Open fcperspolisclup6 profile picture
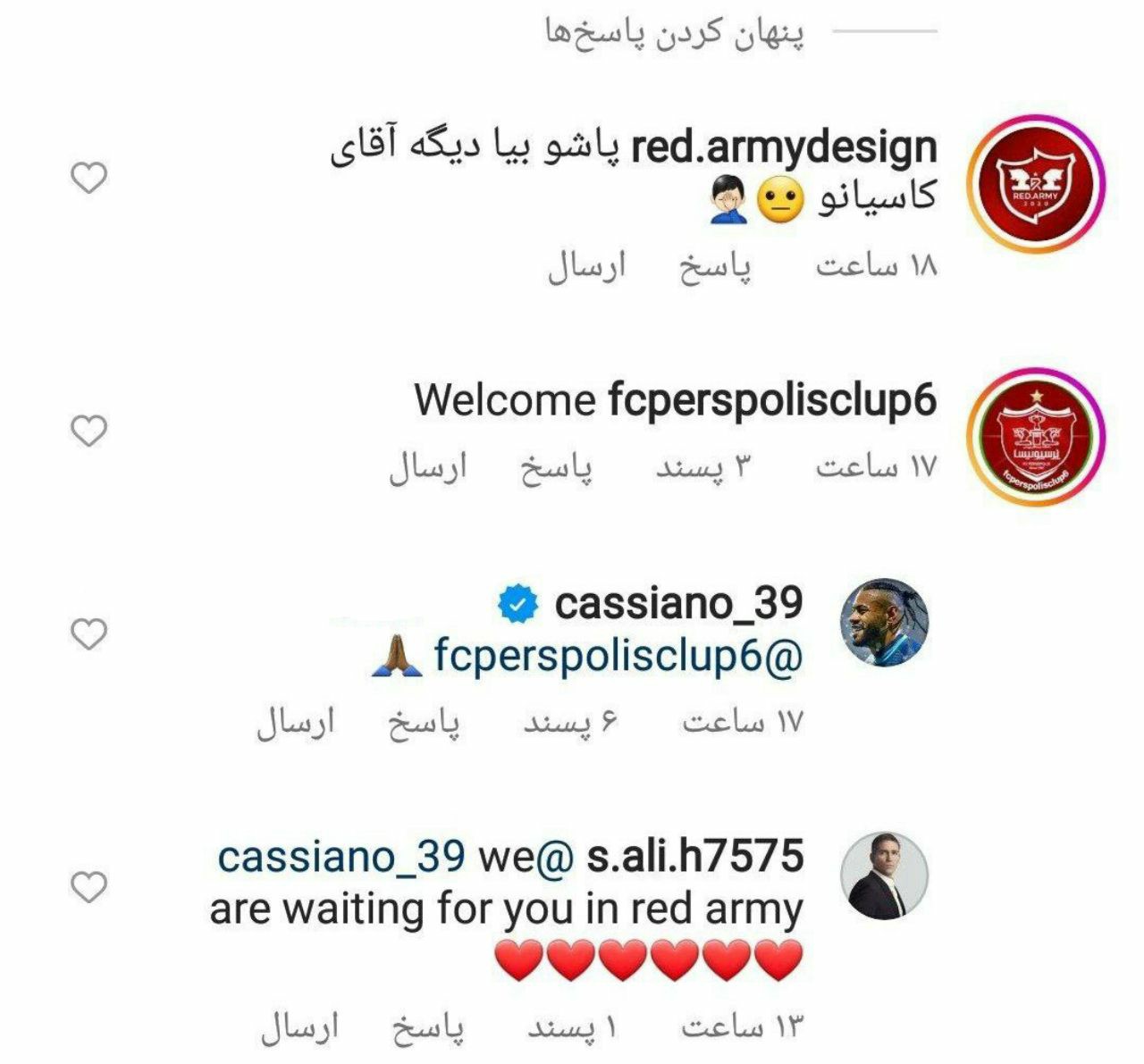1144x1064 pixels. (1038, 438)
